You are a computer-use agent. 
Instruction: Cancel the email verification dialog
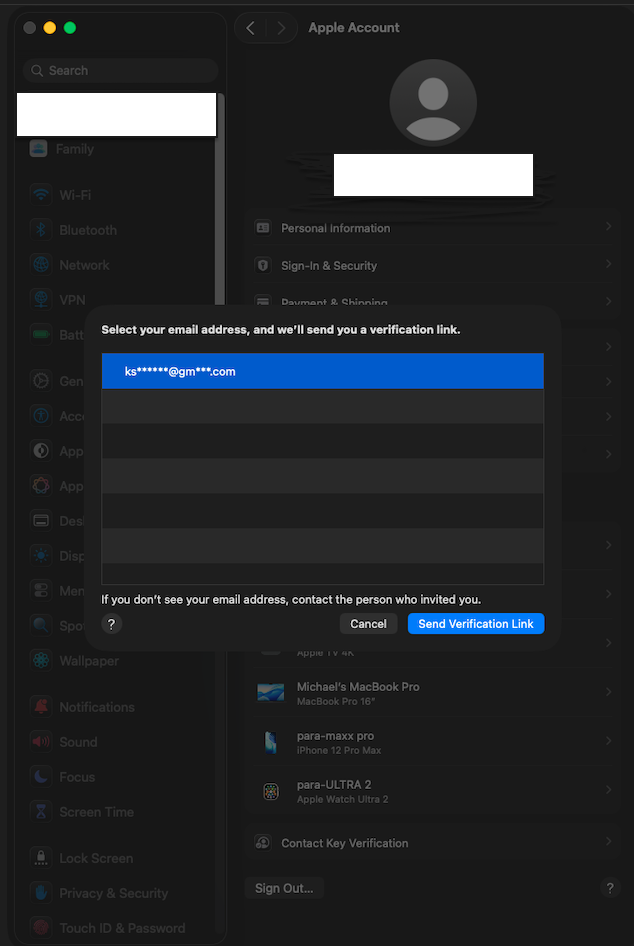coord(368,624)
